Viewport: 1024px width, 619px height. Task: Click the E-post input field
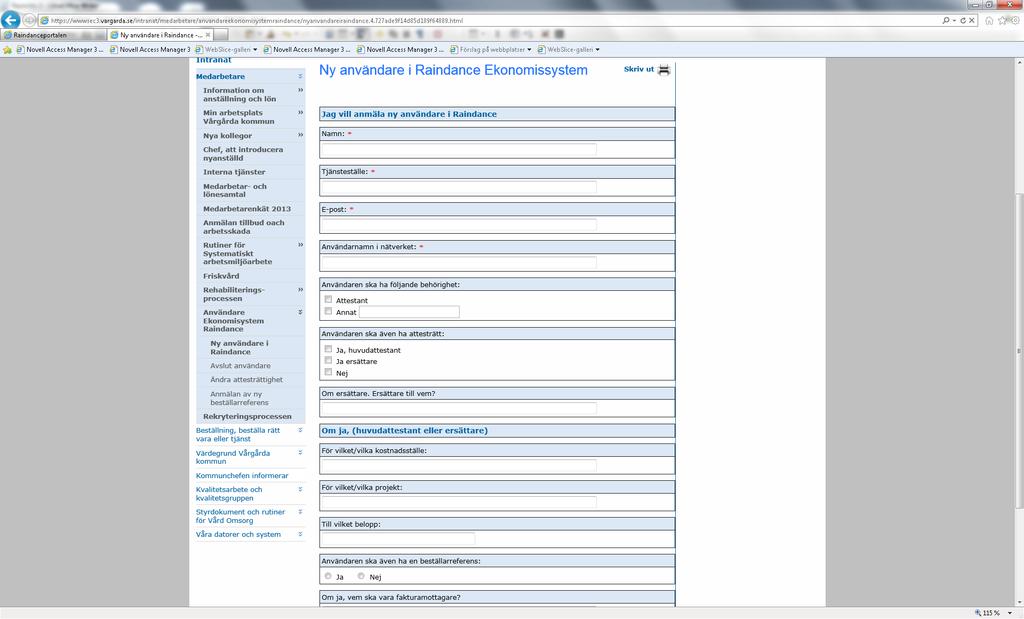(x=458, y=225)
